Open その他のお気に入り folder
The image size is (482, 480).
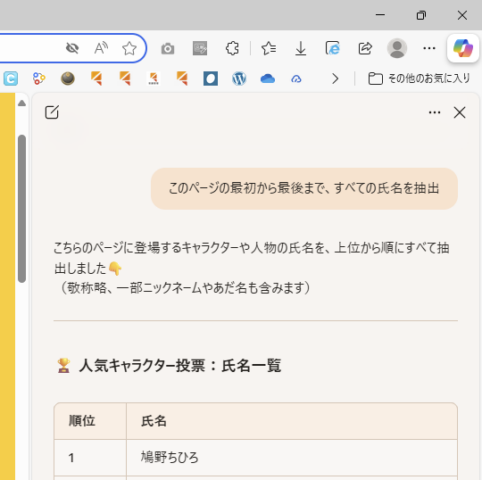(x=419, y=79)
